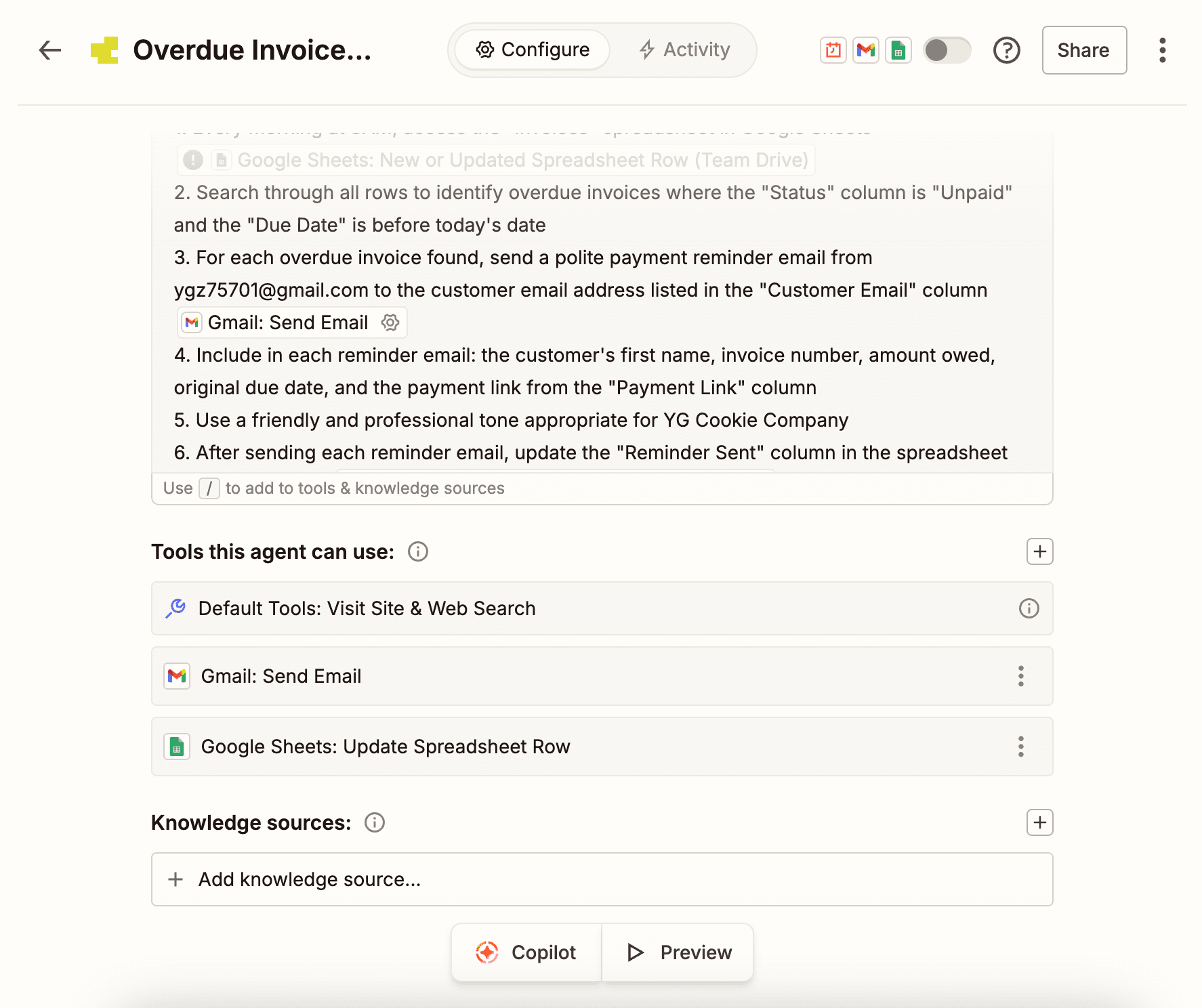Add a new tool with plus button

[x=1039, y=552]
